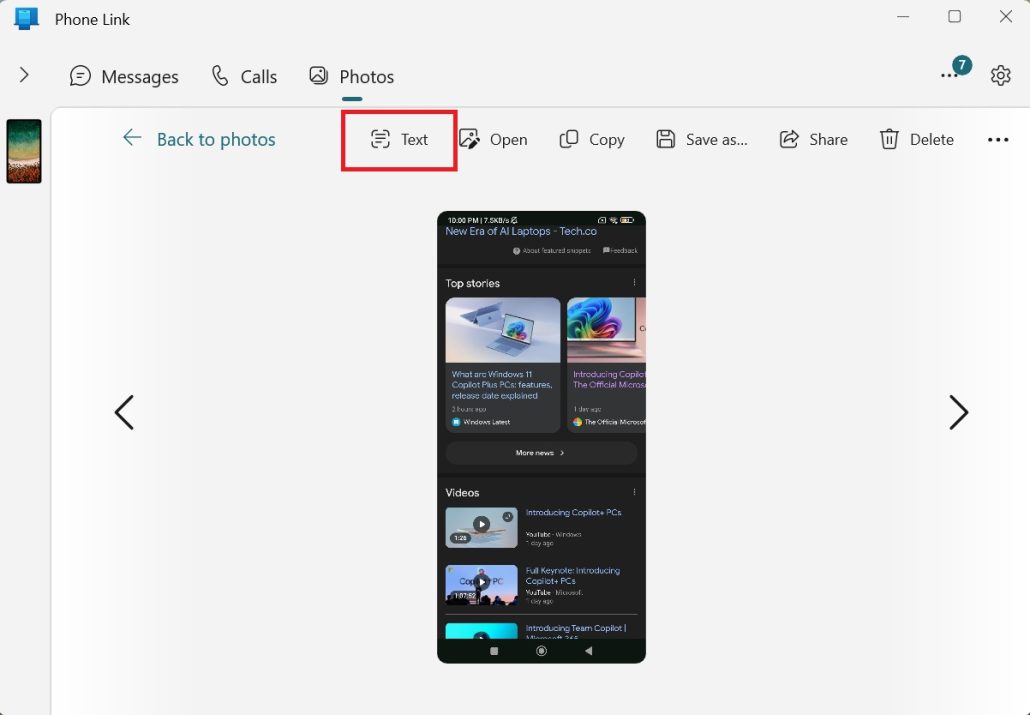
Task: Expand the left navigation panel
Action: (x=22, y=75)
